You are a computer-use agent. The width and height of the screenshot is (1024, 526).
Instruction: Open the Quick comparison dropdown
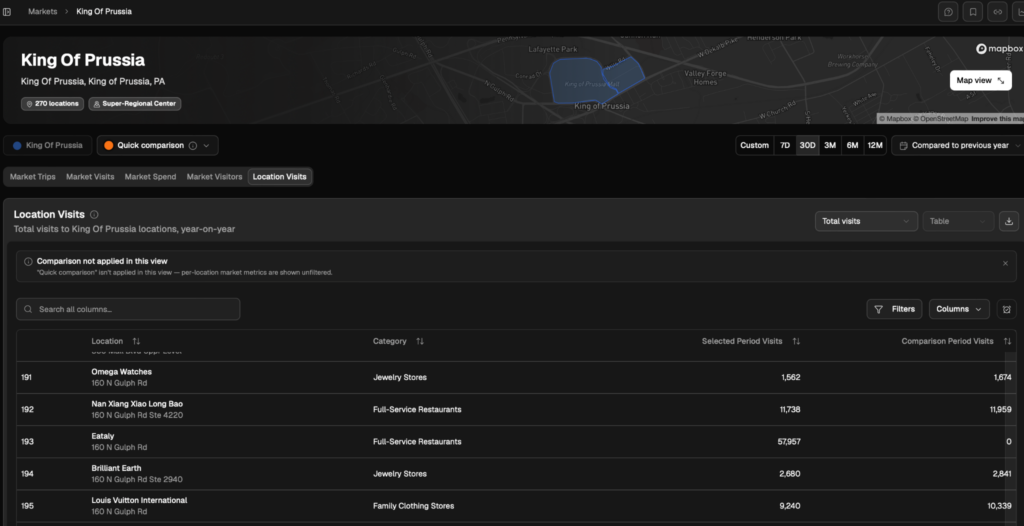[157, 145]
